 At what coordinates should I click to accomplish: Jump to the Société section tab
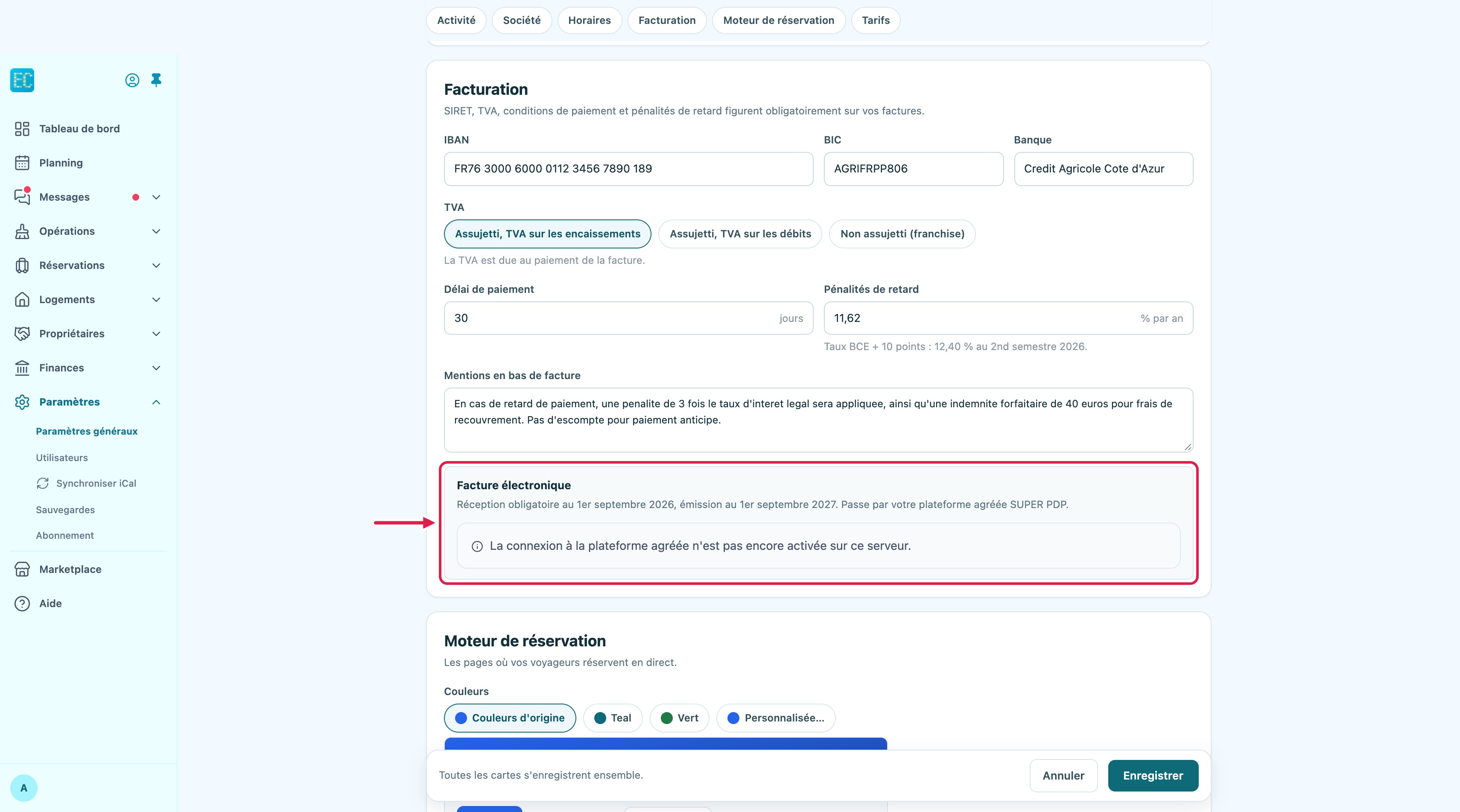click(522, 20)
